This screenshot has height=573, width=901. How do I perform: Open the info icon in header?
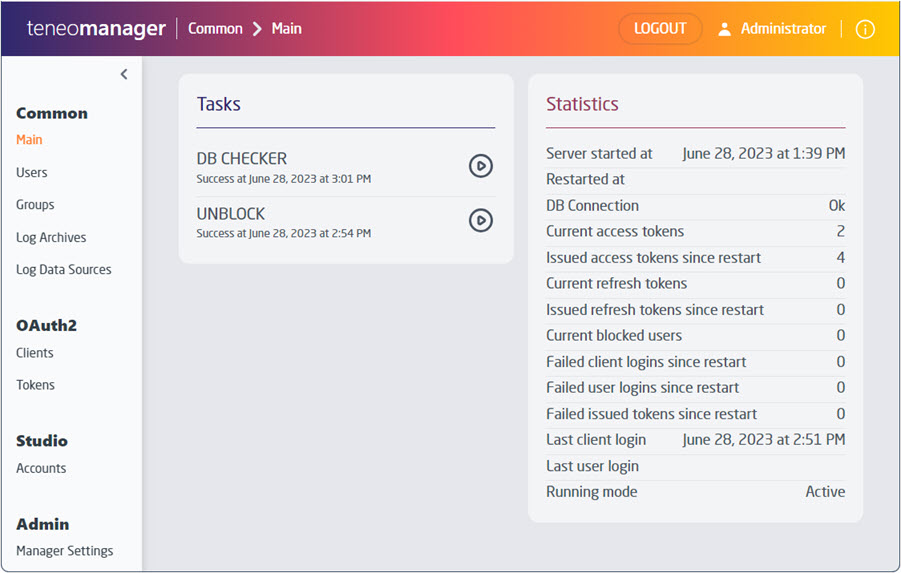(x=865, y=29)
